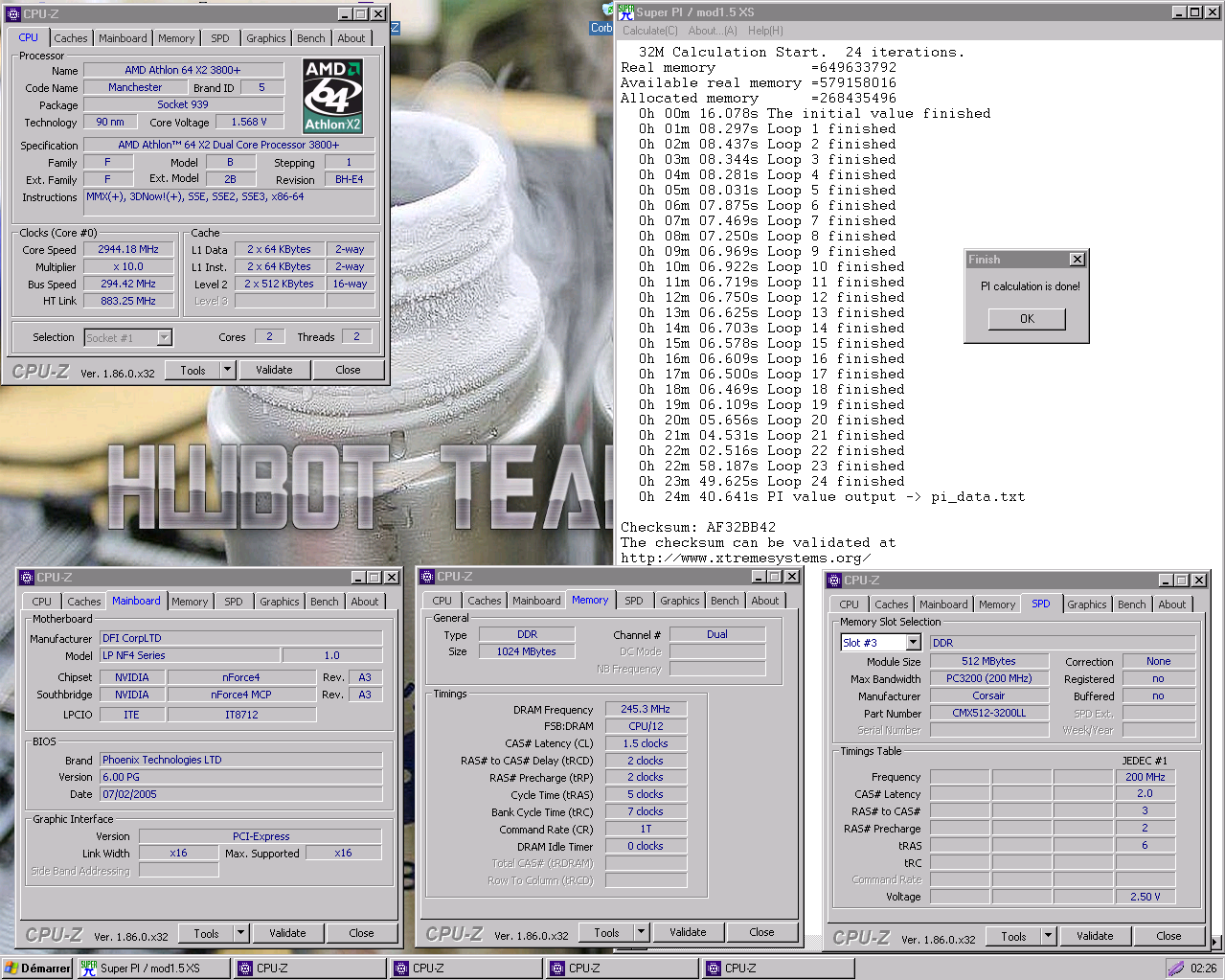Open the Tools dropdown arrow in Memory window
Viewport: 1225px width, 980px height.
[x=641, y=932]
